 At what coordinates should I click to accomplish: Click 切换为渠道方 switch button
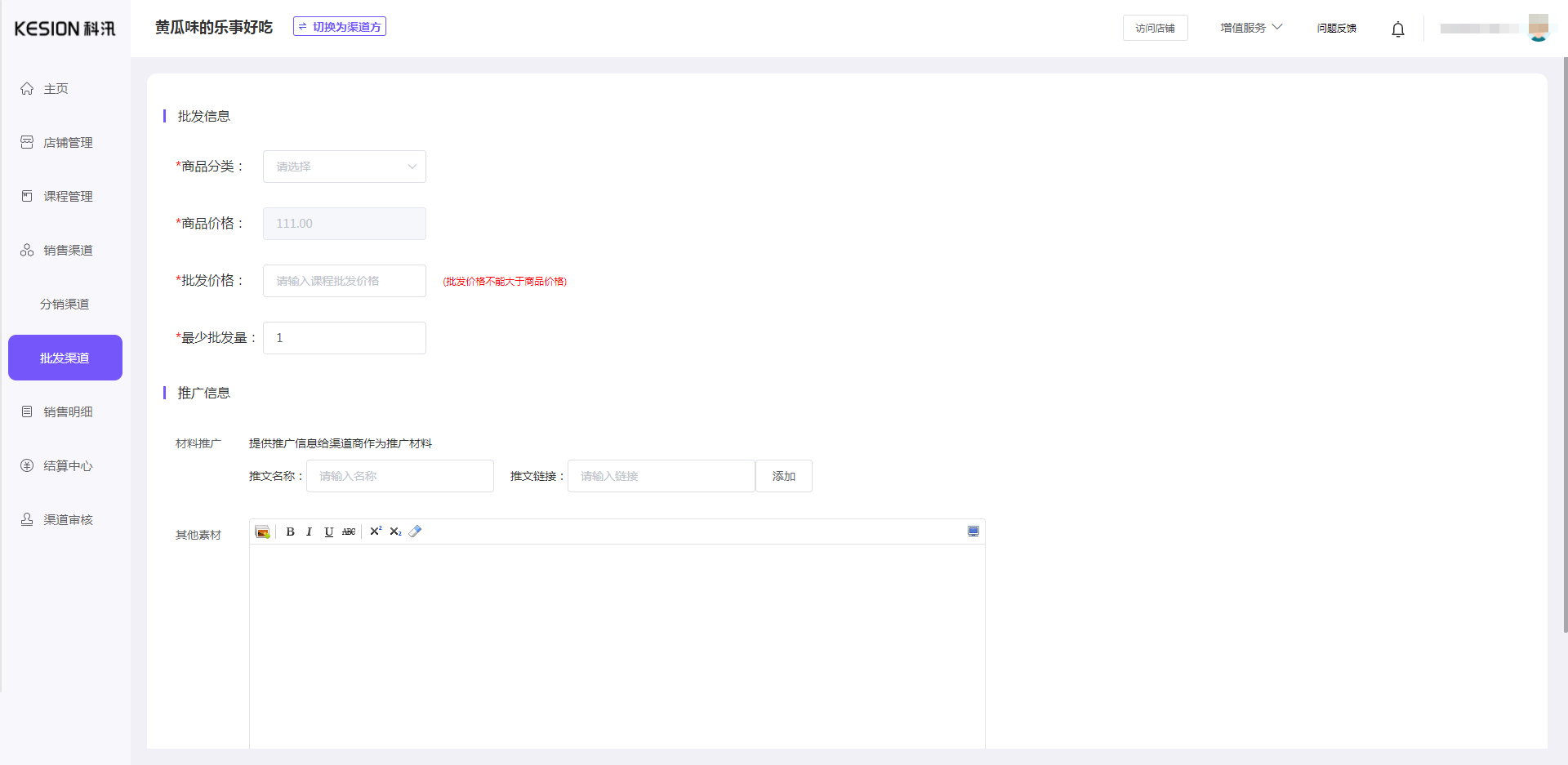[340, 27]
